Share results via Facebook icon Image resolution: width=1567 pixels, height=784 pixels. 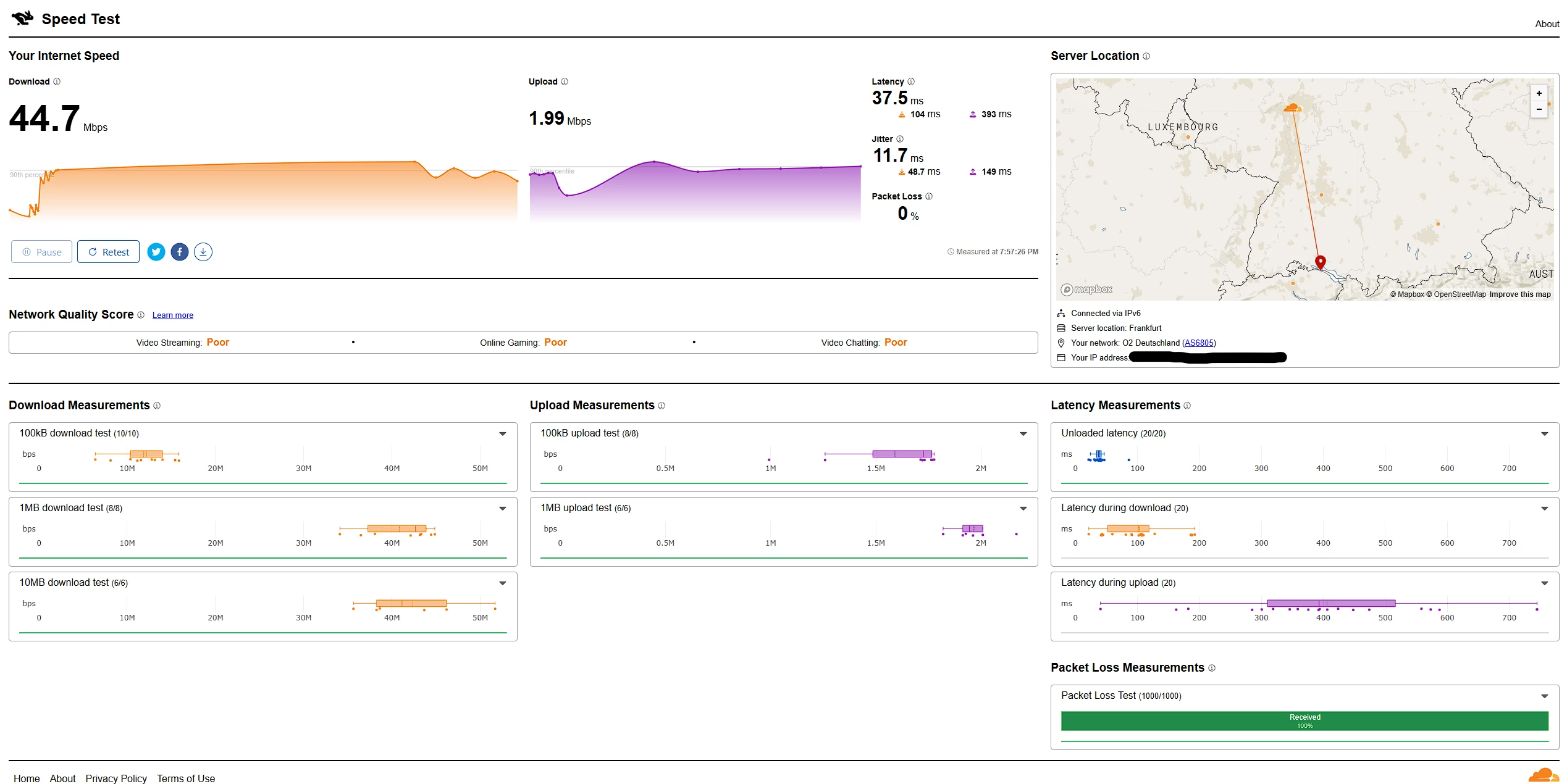pyautogui.click(x=180, y=252)
